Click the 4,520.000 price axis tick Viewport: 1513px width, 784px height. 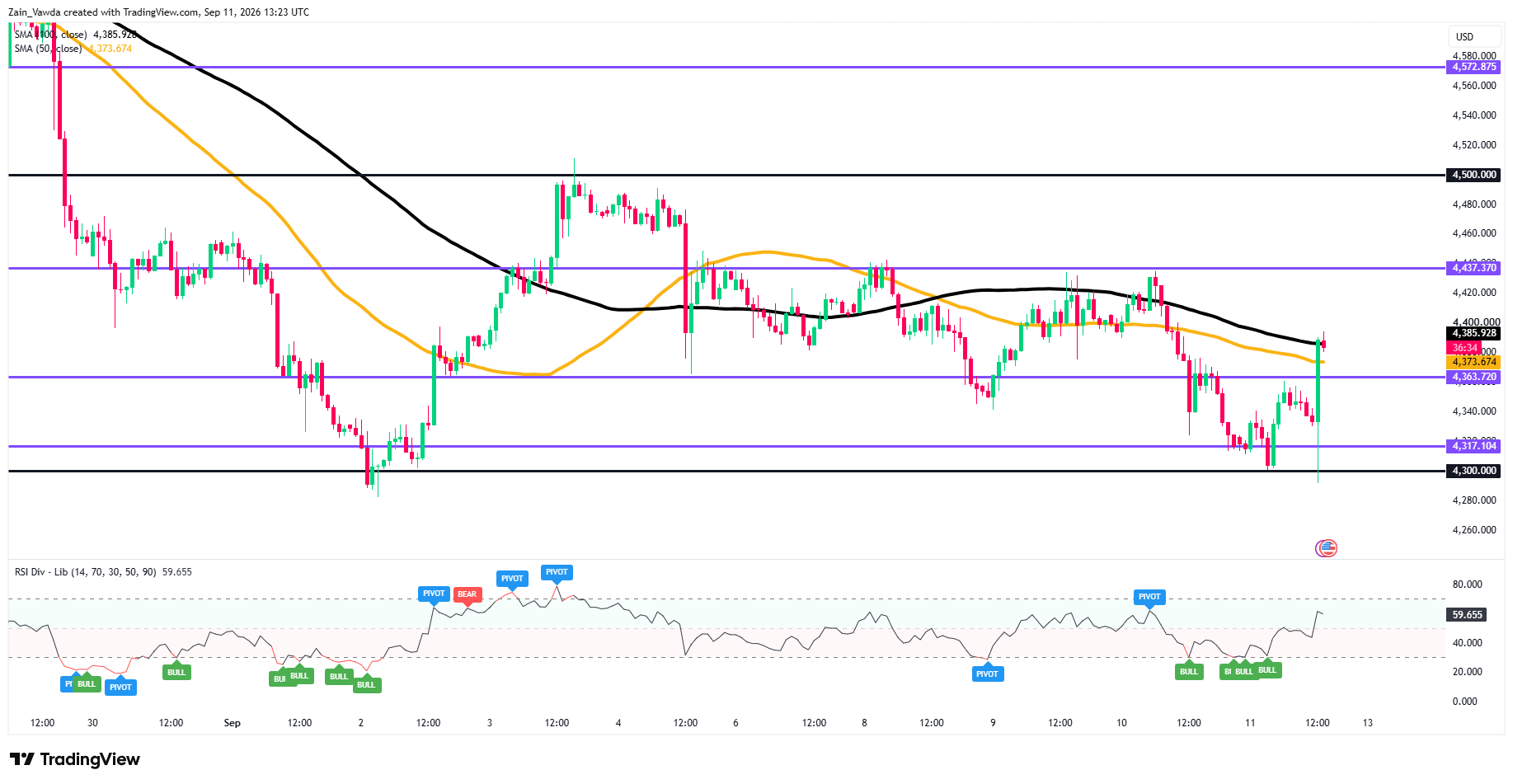pyautogui.click(x=1474, y=145)
